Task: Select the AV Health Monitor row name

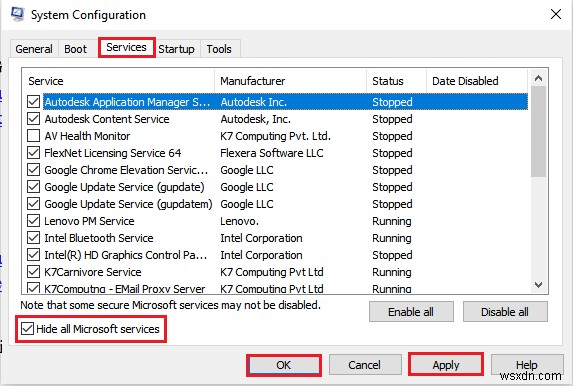Action: click(87, 136)
